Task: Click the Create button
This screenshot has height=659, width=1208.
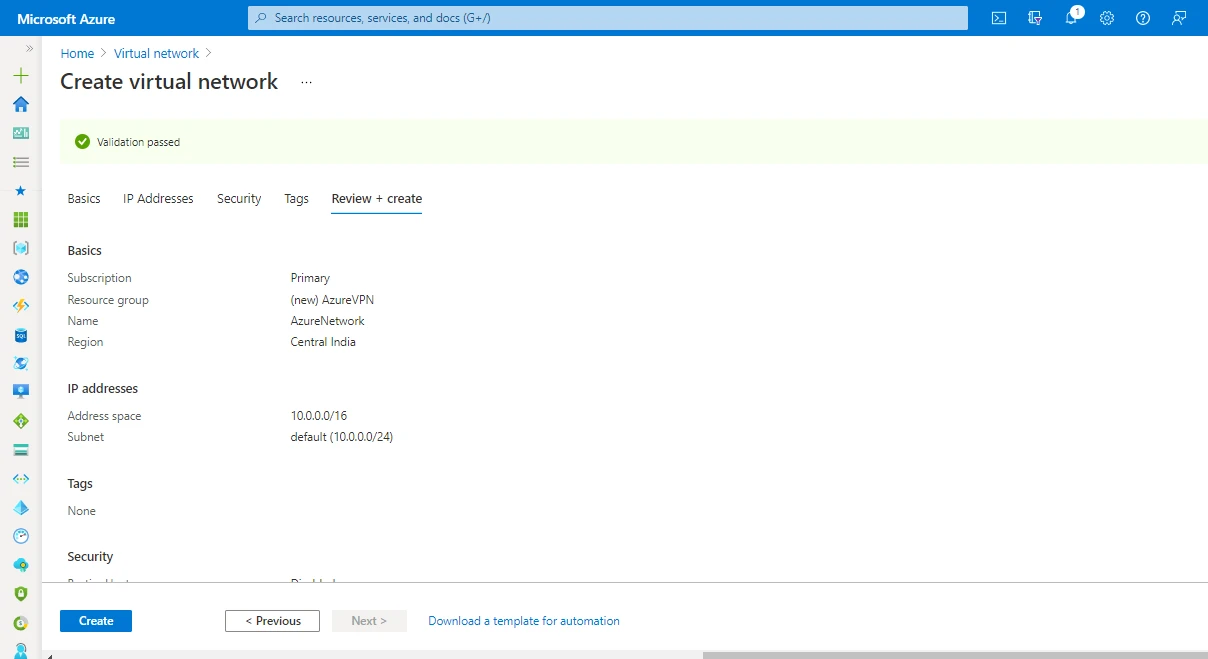Action: pyautogui.click(x=95, y=620)
